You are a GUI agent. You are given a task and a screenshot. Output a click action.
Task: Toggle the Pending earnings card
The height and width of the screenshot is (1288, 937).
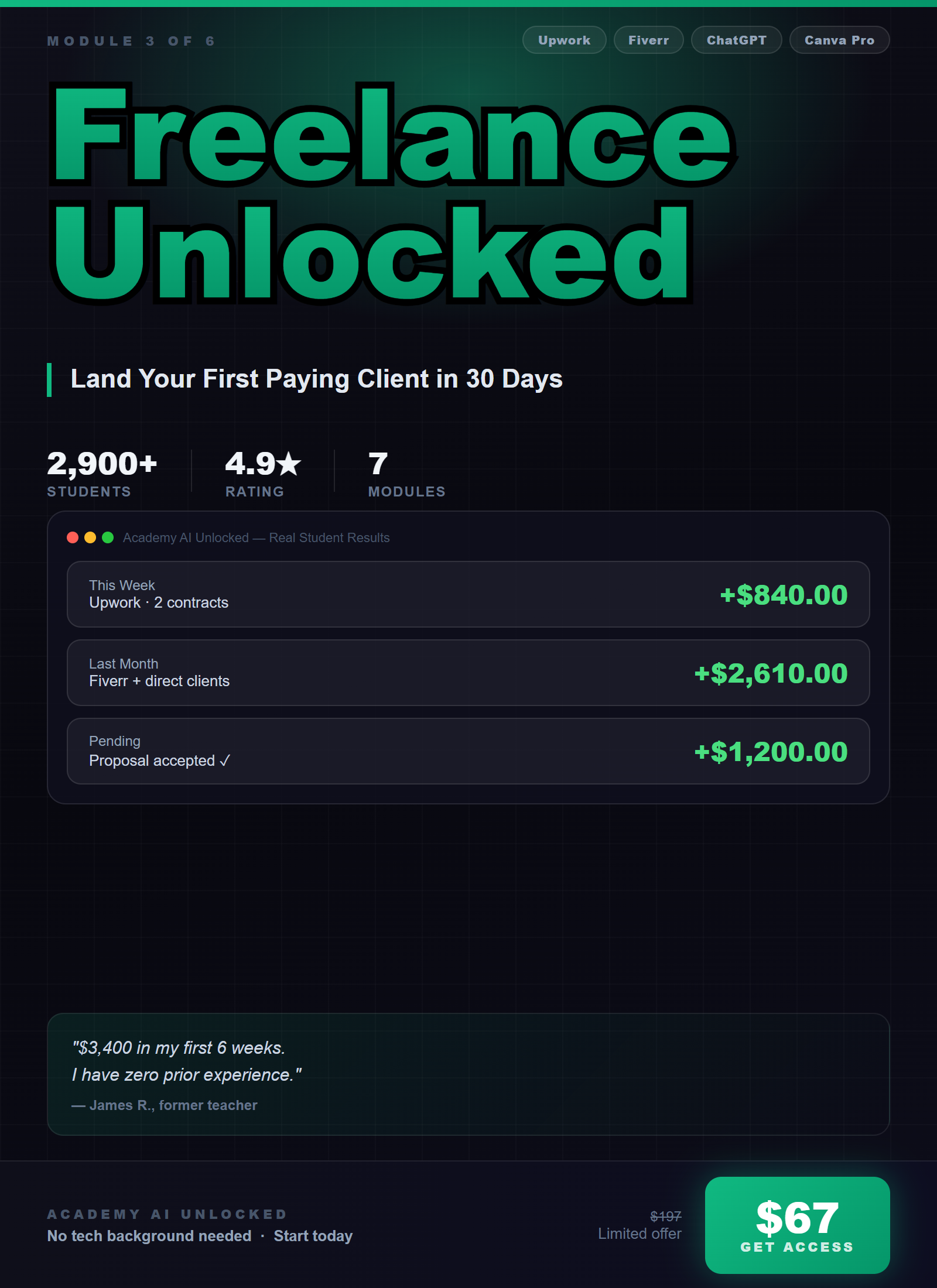pyautogui.click(x=468, y=751)
